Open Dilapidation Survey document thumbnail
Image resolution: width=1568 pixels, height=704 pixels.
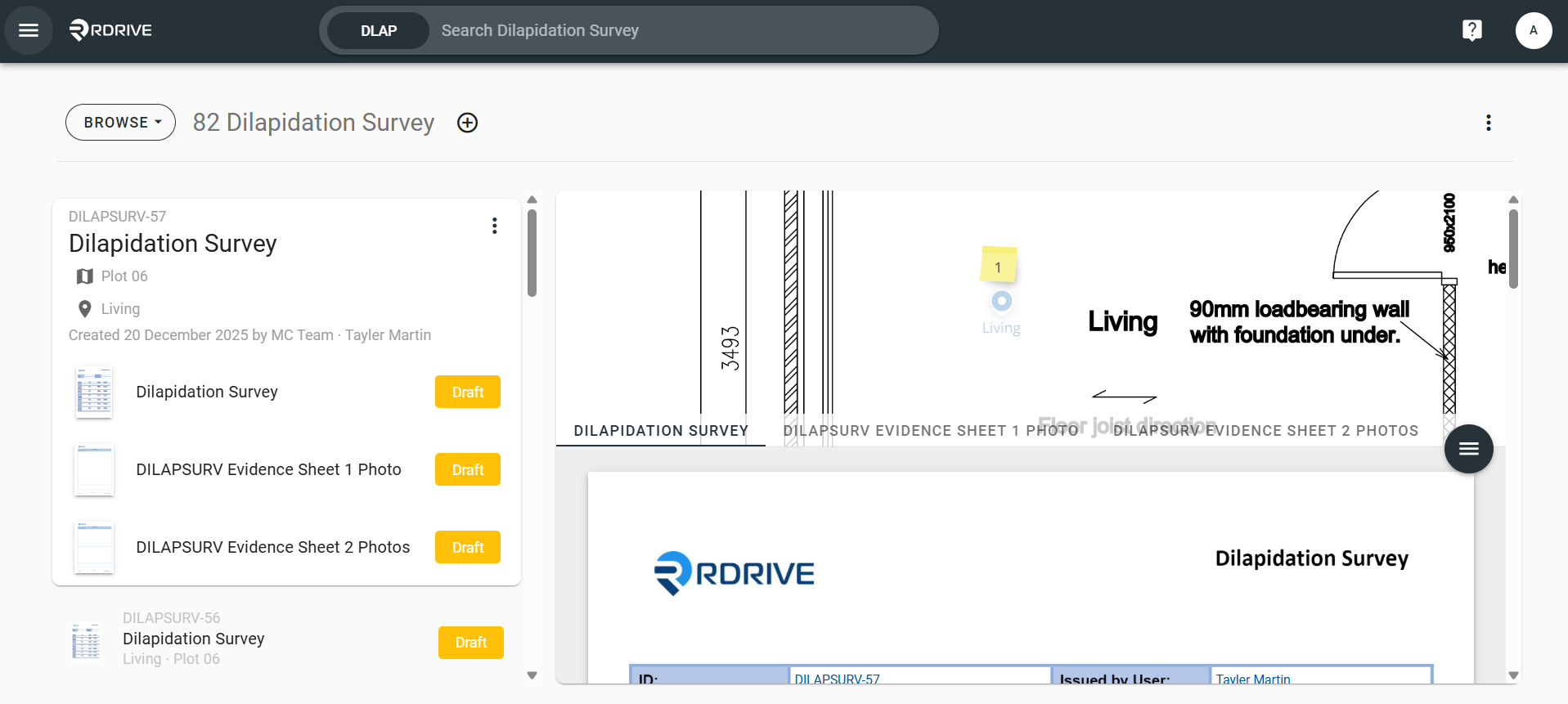coord(94,392)
